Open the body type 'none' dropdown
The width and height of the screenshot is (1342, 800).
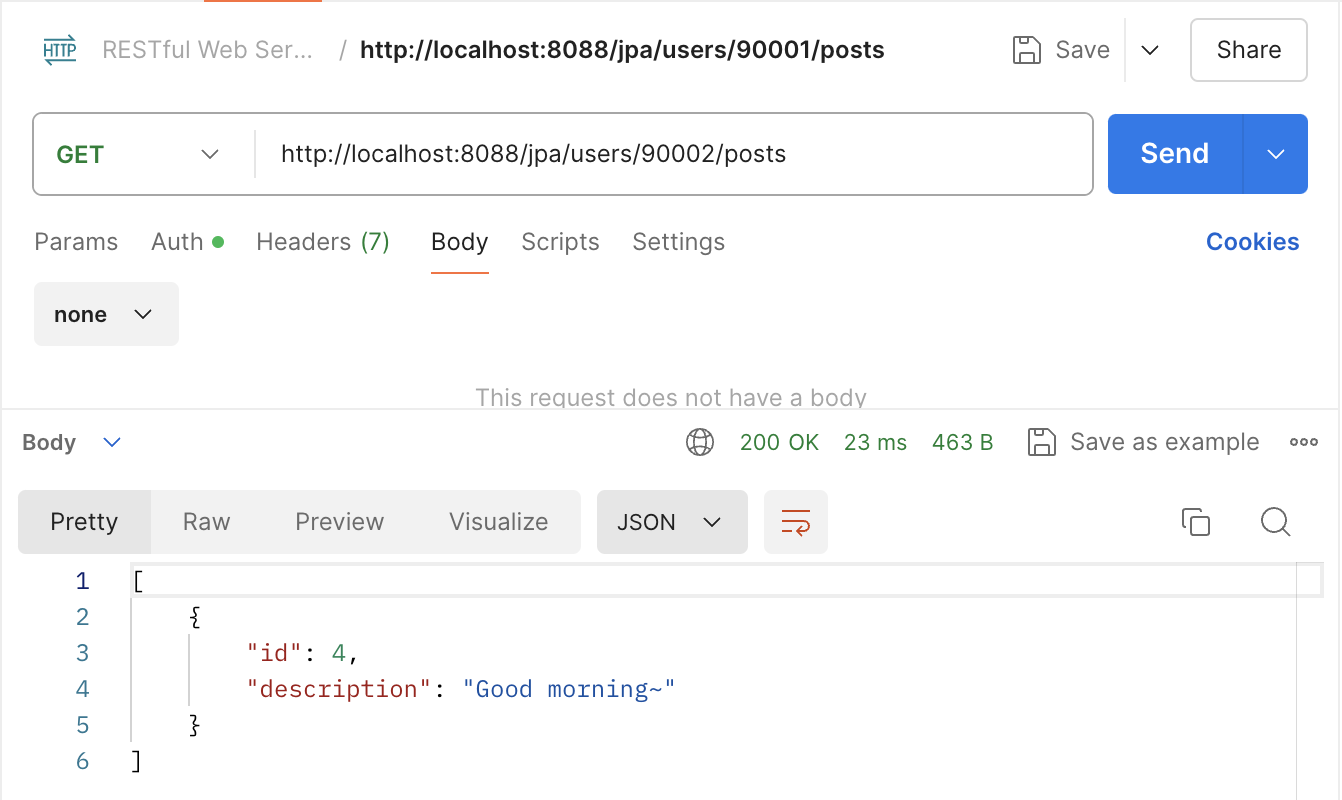[x=106, y=314]
